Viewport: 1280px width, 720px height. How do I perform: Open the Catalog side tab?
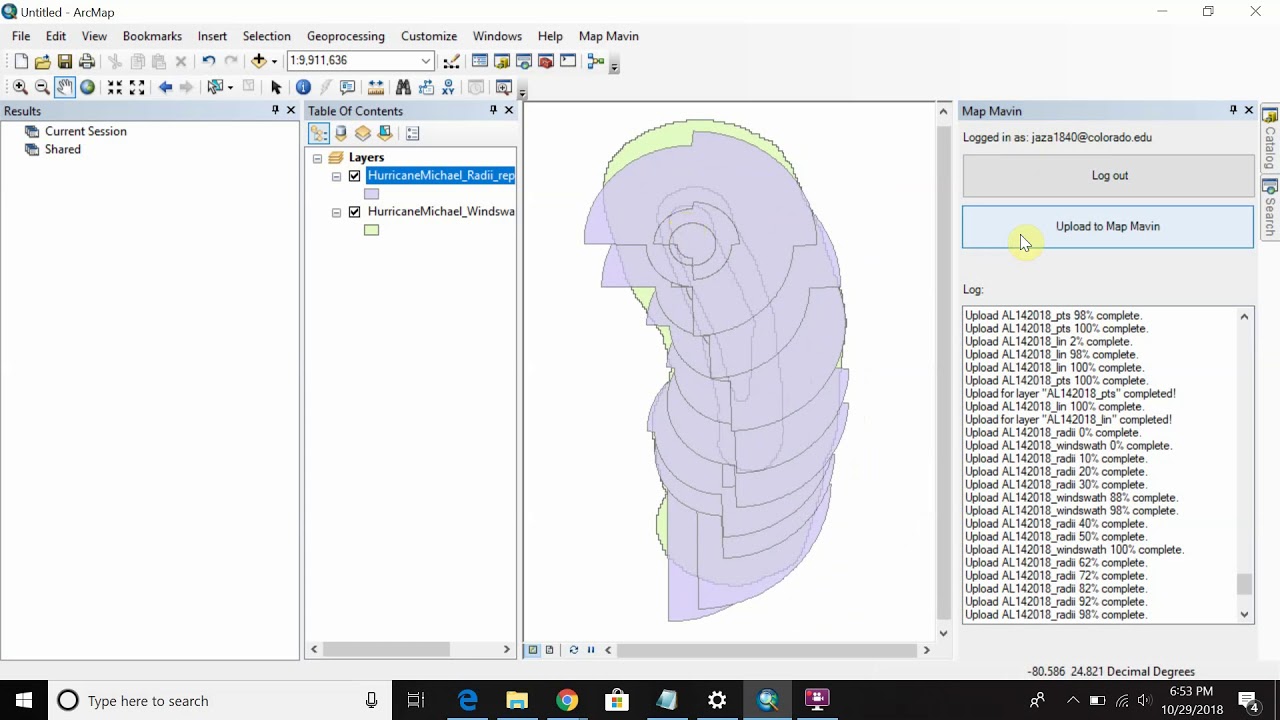coord(1270,139)
